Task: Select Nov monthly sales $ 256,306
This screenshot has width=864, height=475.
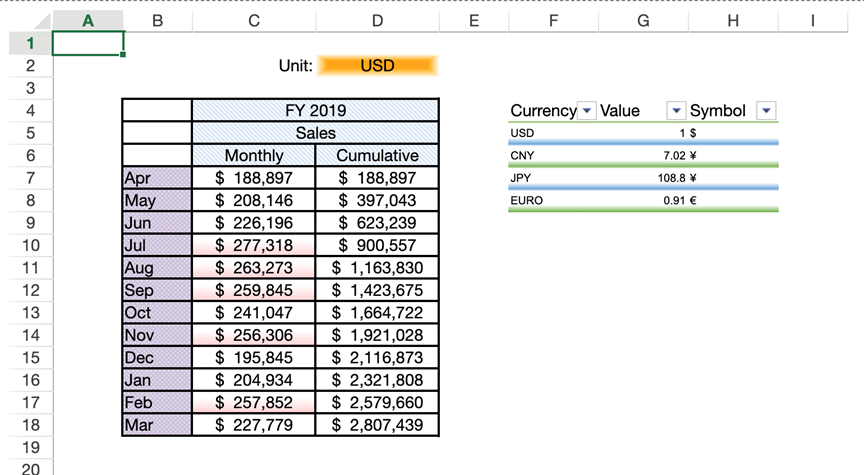Action: (253, 335)
